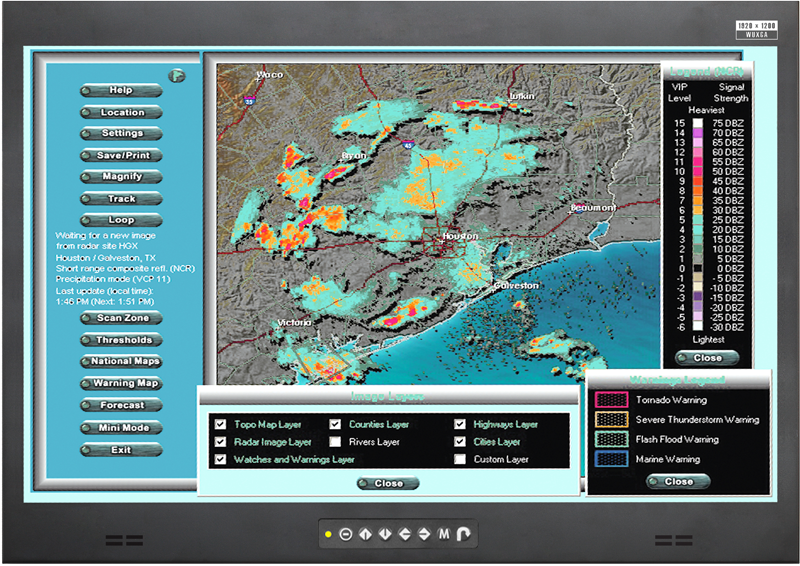Disable the Topo Map Layer checkbox
Image resolution: width=800 pixels, height=566 pixels.
[x=220, y=424]
